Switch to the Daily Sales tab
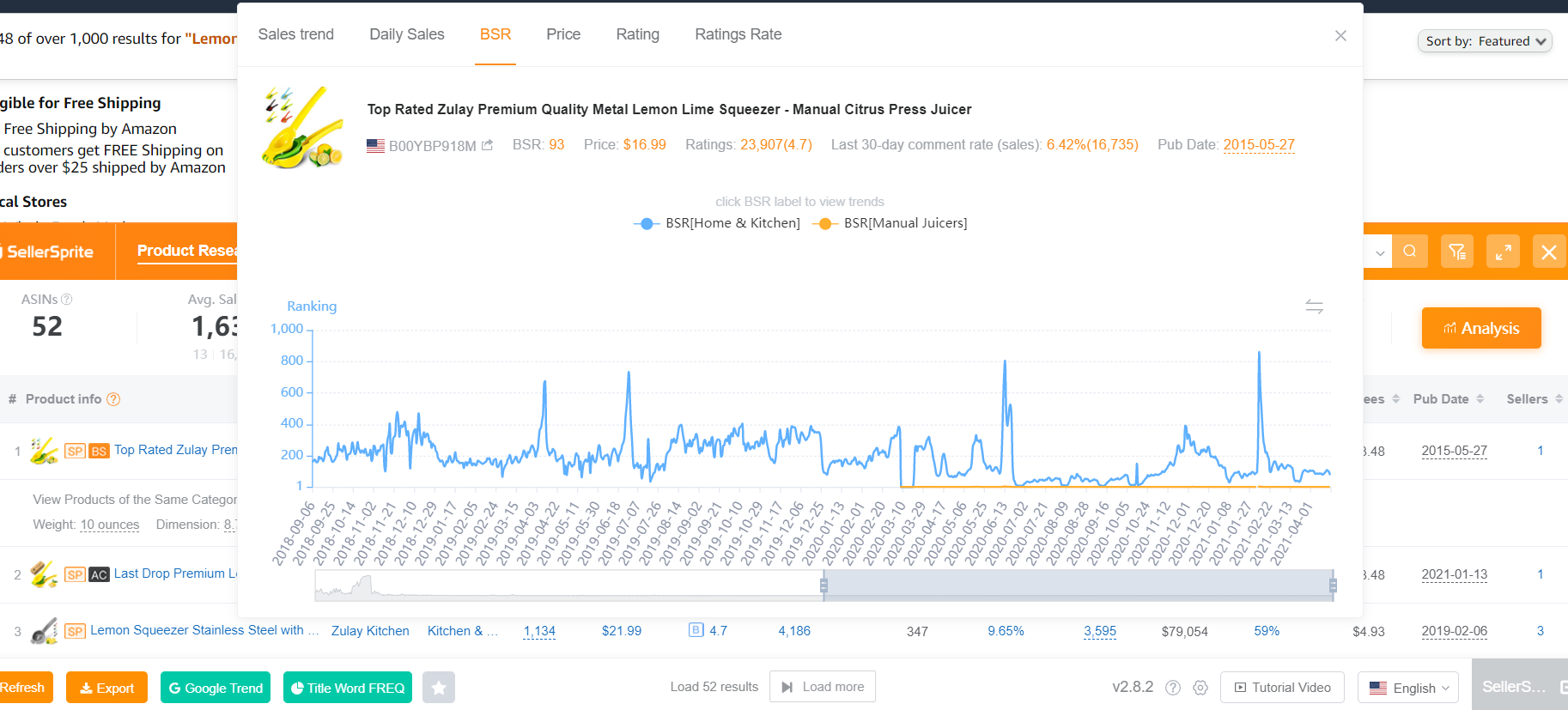Image resolution: width=1568 pixels, height=710 pixels. pyautogui.click(x=406, y=34)
